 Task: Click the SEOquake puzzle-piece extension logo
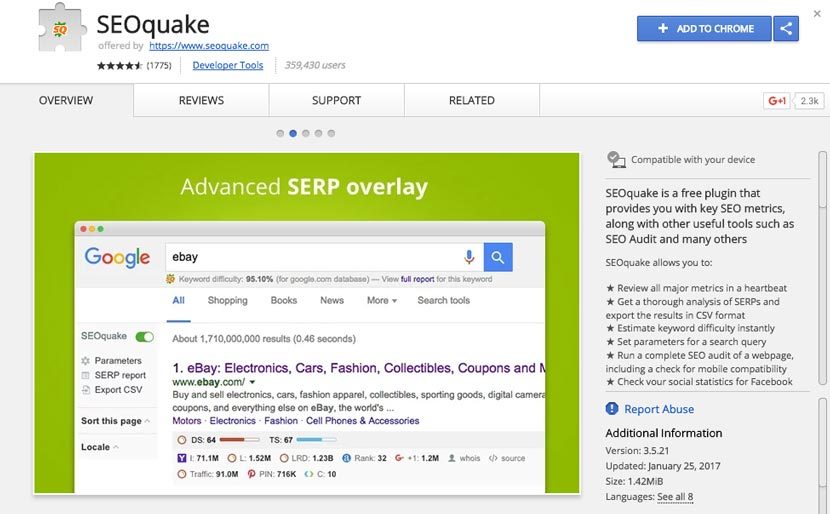click(x=60, y=28)
